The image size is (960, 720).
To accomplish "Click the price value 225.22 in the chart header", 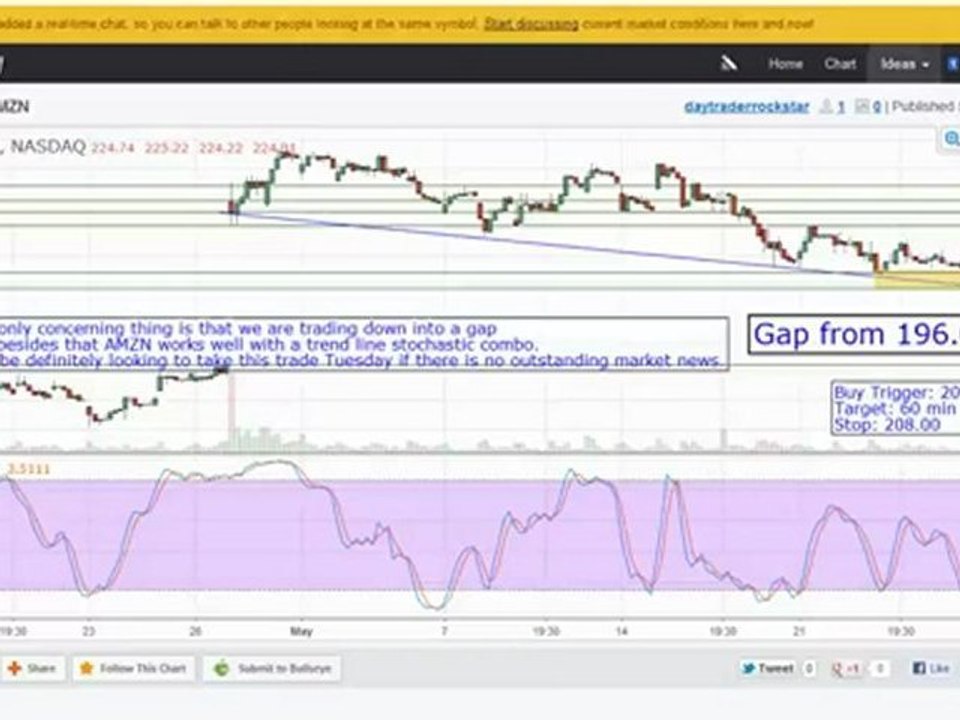I will click(167, 148).
